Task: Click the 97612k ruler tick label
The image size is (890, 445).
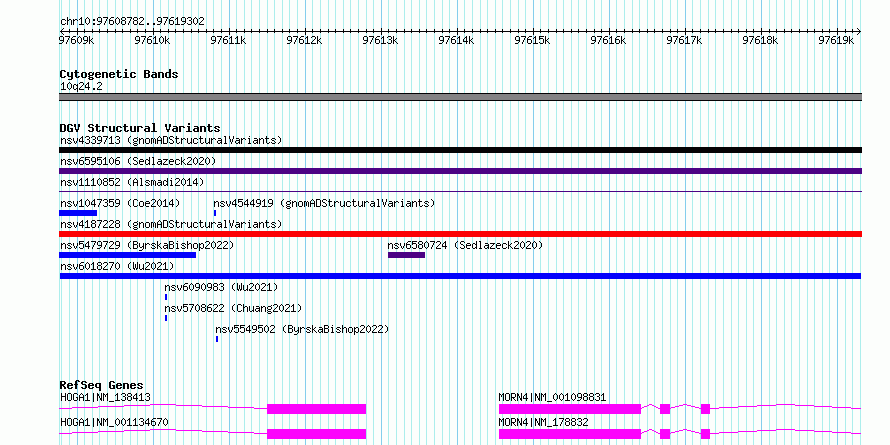Action: click(304, 40)
